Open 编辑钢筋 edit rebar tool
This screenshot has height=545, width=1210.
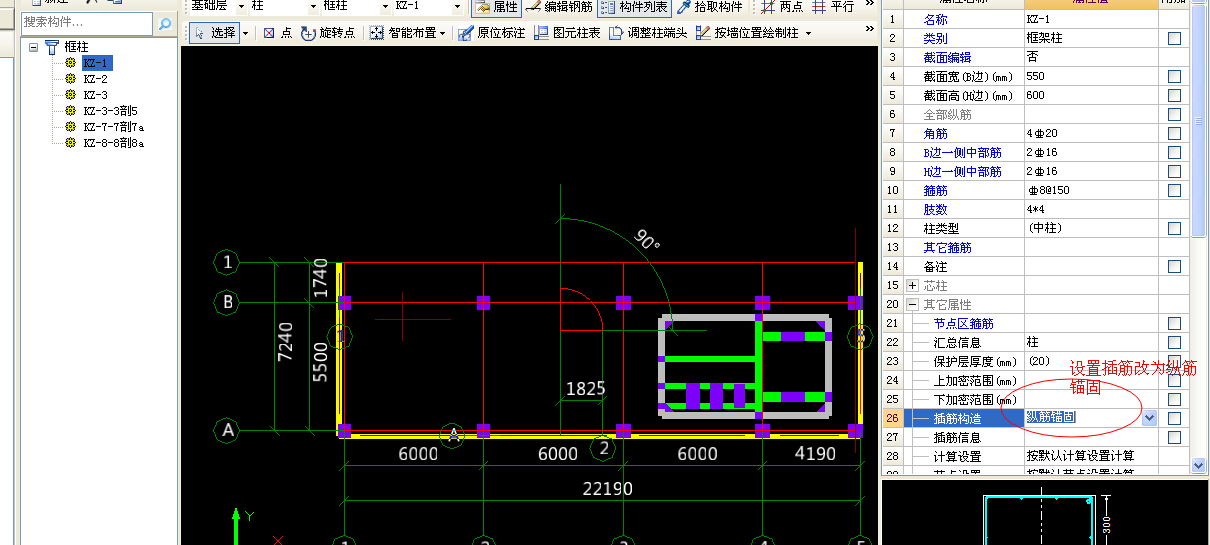click(x=558, y=6)
